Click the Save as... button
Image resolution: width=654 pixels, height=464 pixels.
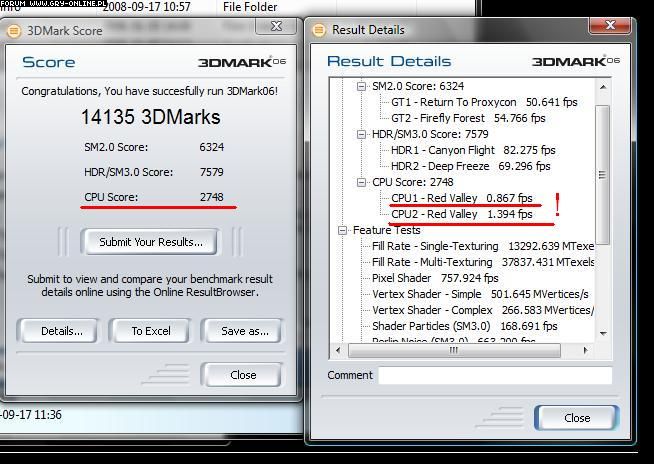pyautogui.click(x=245, y=331)
